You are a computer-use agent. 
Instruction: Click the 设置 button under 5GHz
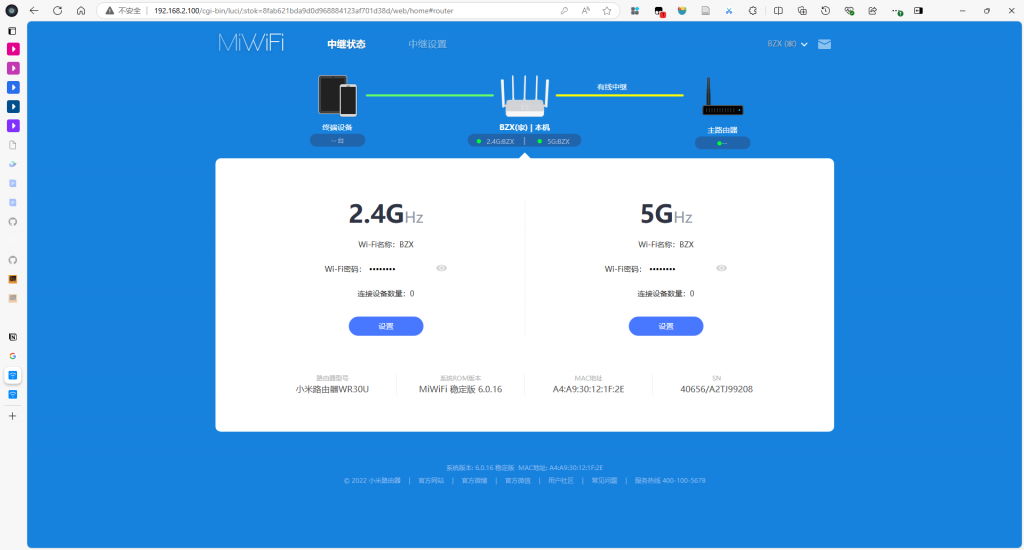click(x=666, y=326)
